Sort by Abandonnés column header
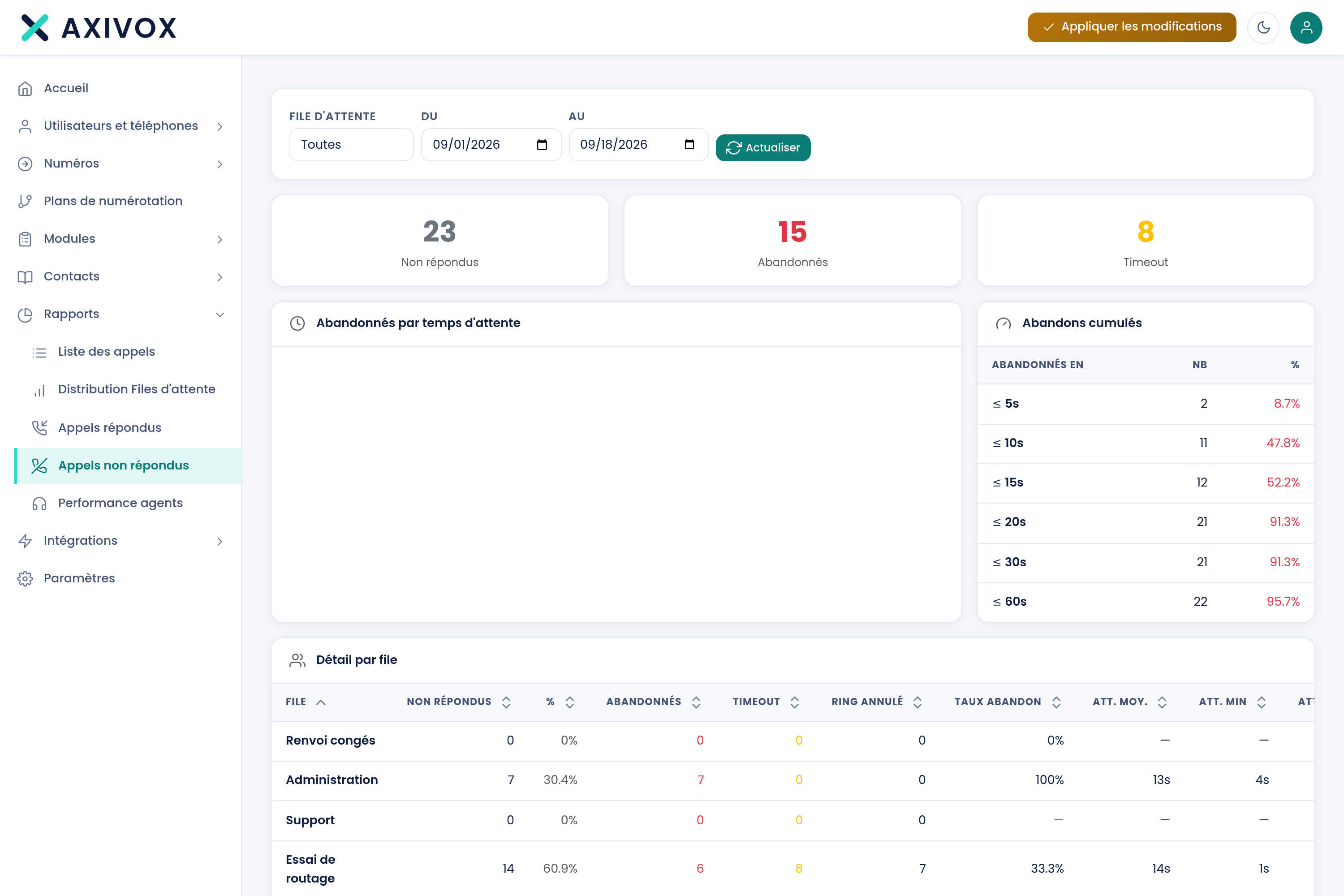Viewport: 1344px width, 896px height. click(x=653, y=702)
